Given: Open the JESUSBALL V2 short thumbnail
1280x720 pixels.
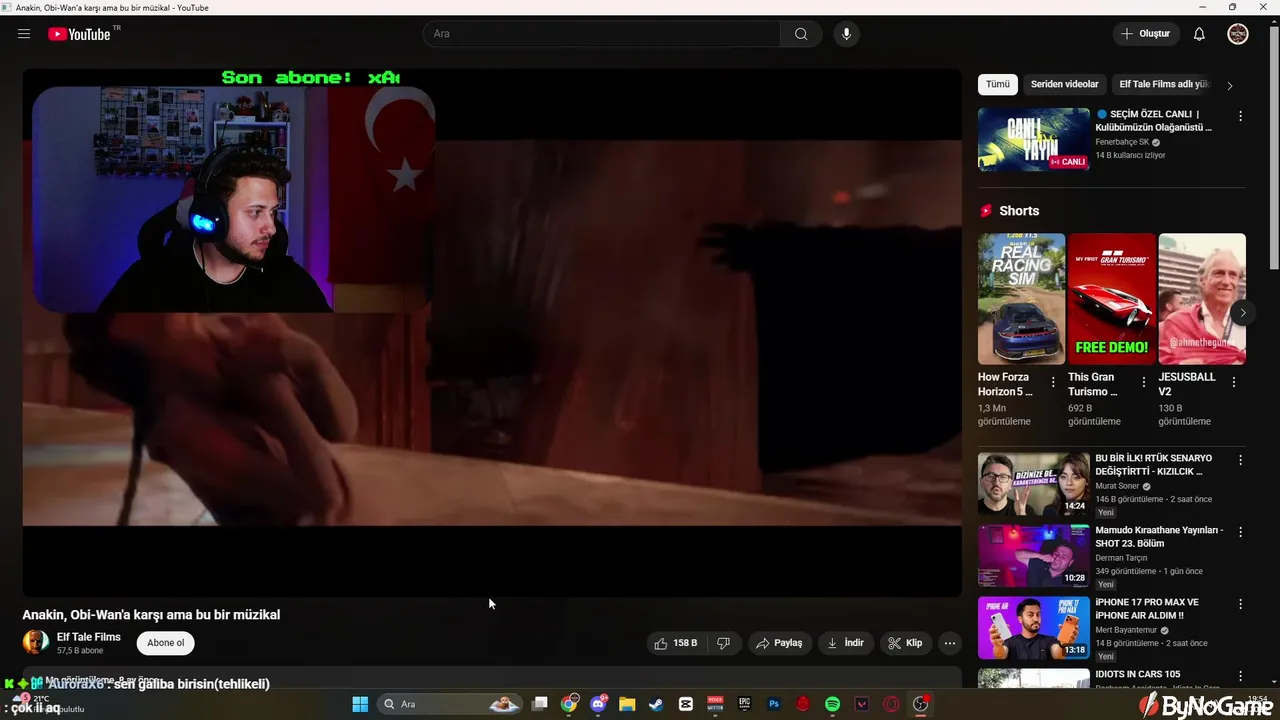Looking at the screenshot, I should (x=1201, y=299).
